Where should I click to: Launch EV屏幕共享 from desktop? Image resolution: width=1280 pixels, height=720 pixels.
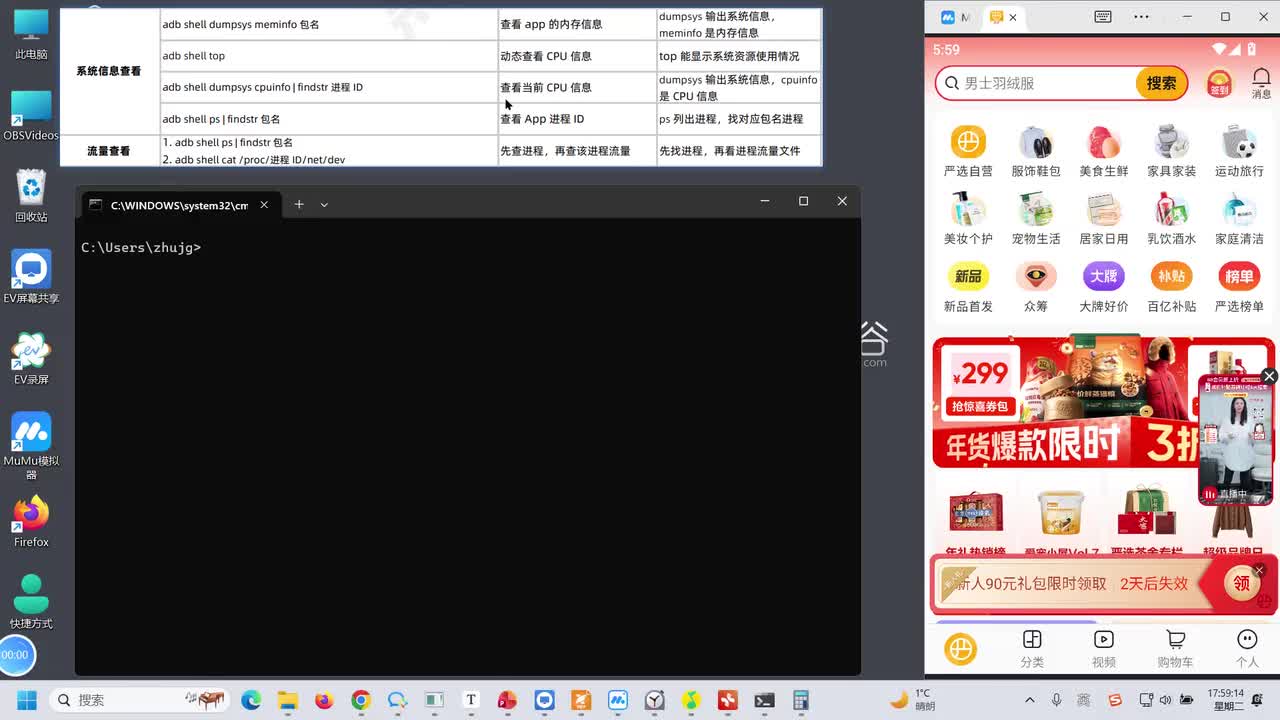pos(31,277)
